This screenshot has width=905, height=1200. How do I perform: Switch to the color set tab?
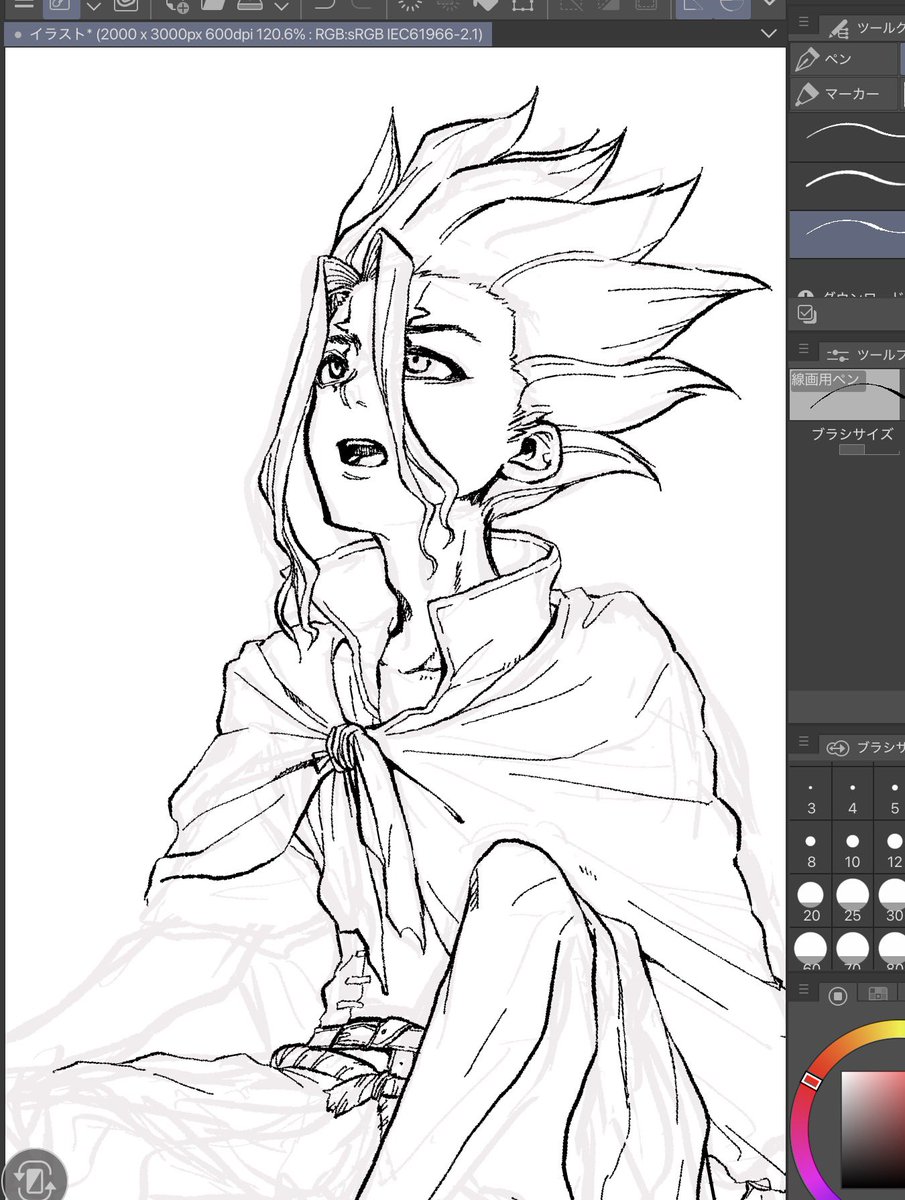[x=877, y=995]
